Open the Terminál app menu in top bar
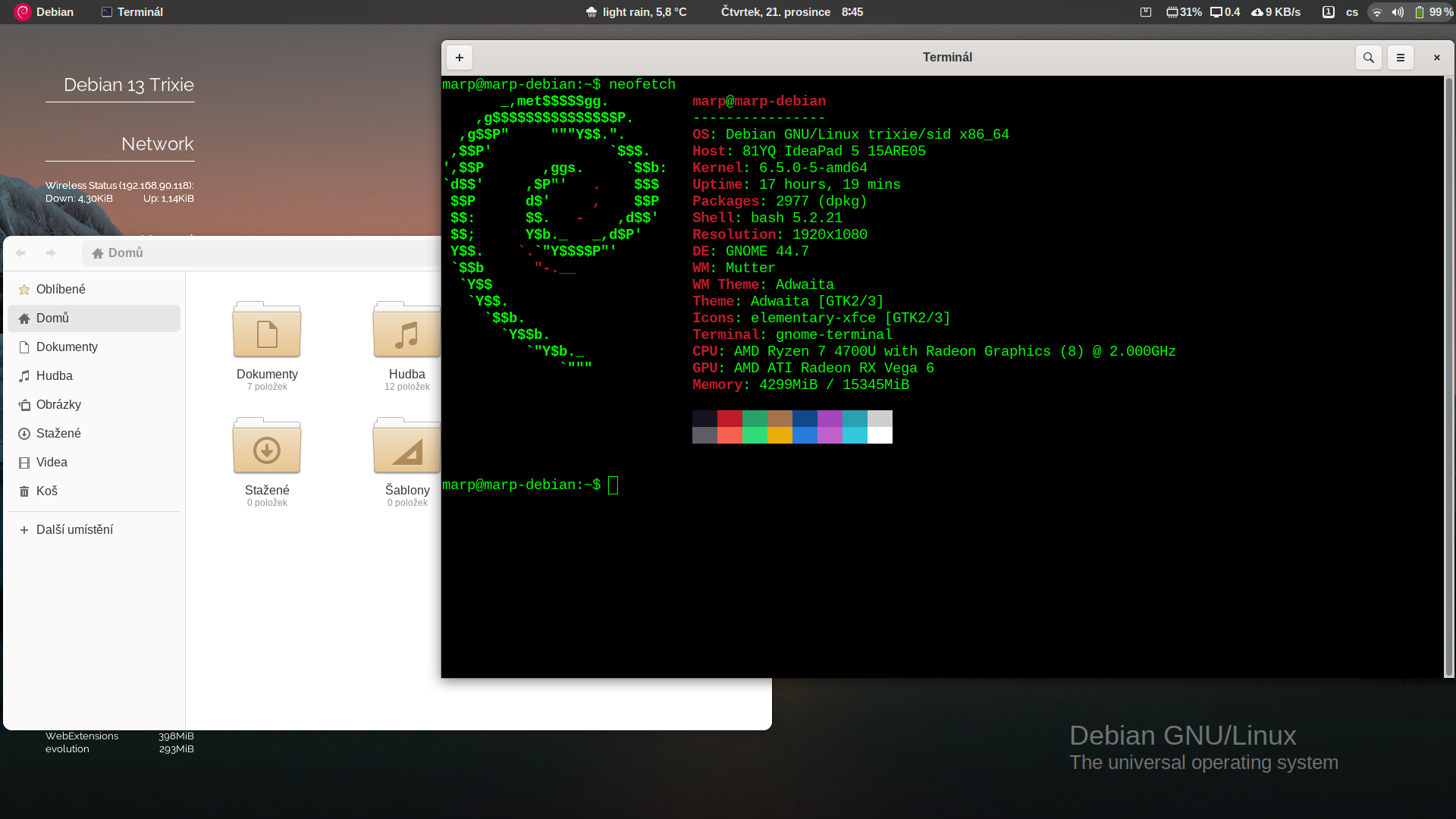The height and width of the screenshot is (819, 1456). coord(133,12)
